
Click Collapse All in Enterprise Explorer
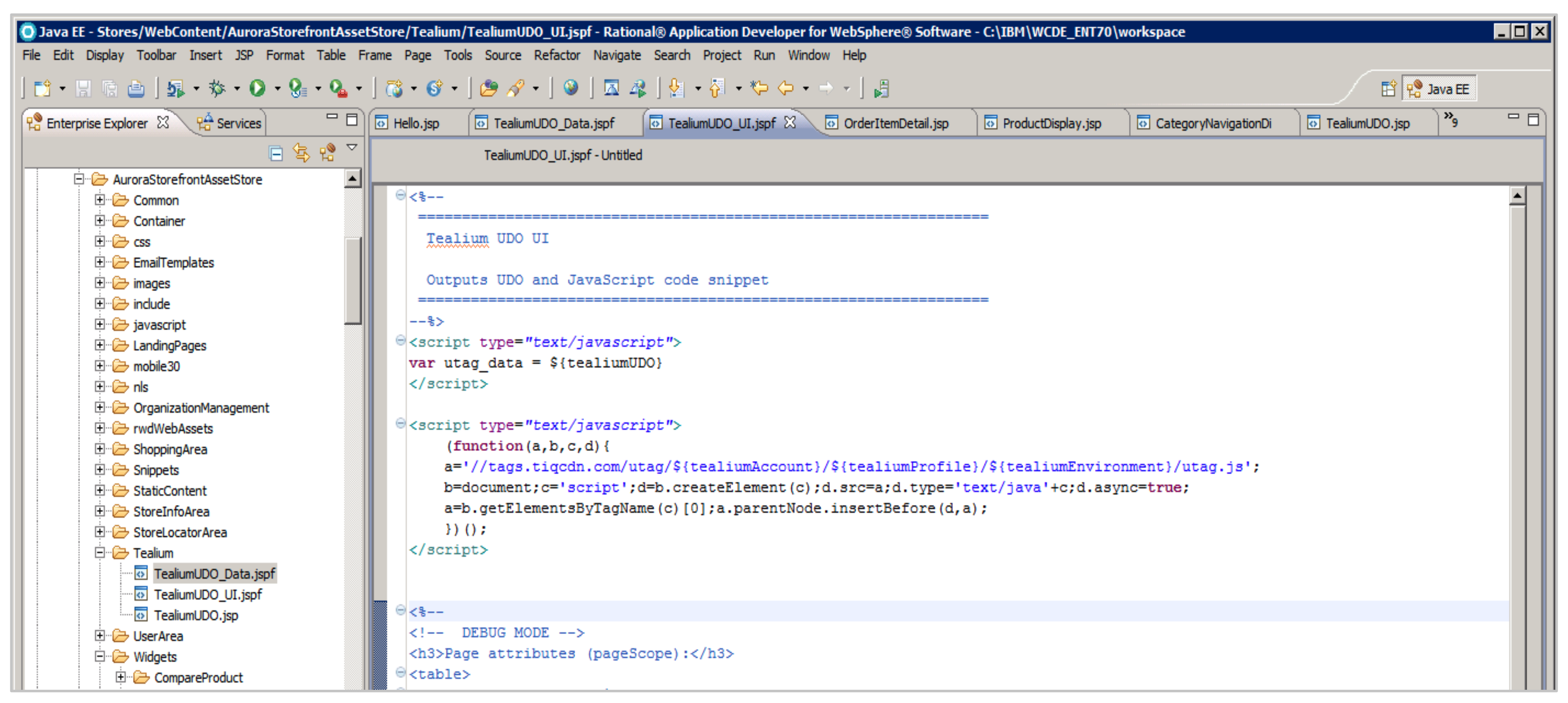pos(276,153)
